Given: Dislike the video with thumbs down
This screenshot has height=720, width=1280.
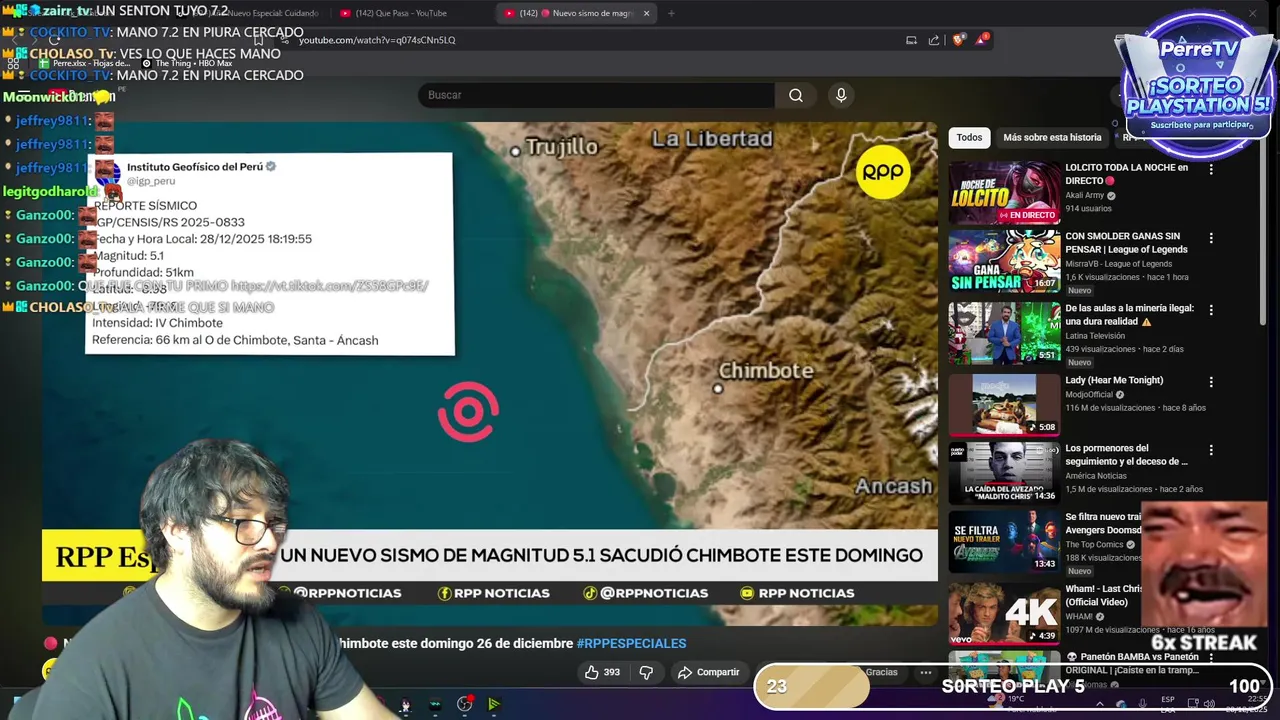Looking at the screenshot, I should click(x=646, y=672).
